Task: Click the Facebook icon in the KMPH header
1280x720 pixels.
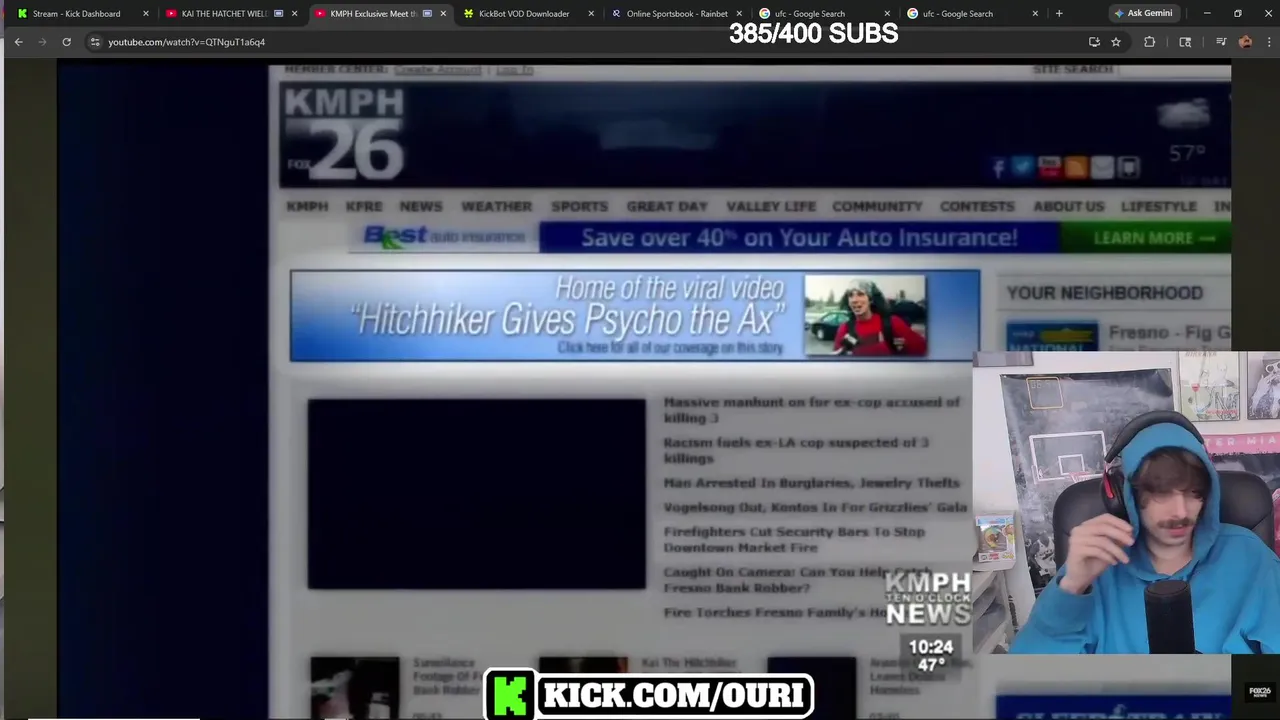Action: click(998, 167)
